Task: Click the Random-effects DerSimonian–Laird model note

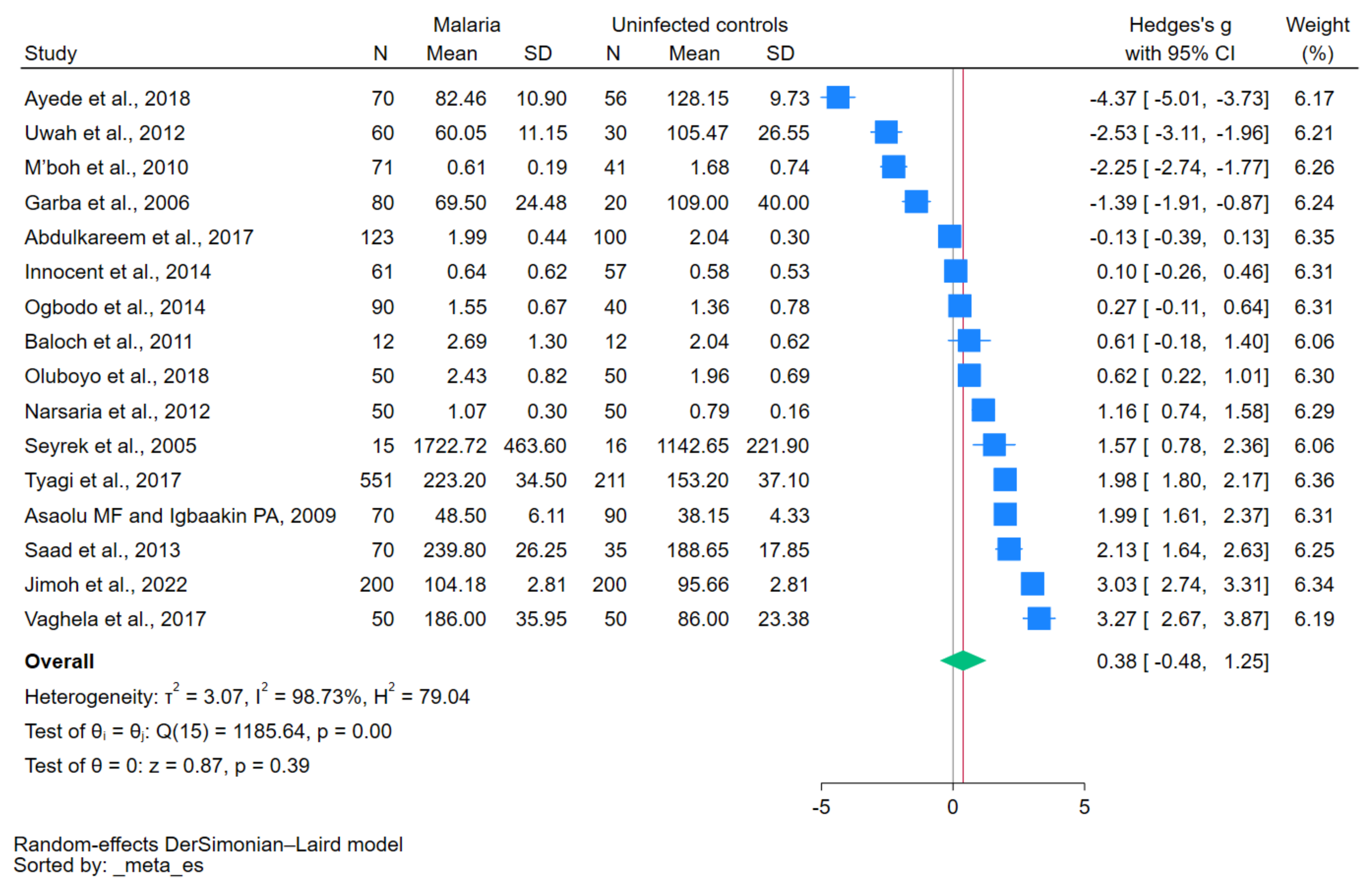Action: point(208,844)
